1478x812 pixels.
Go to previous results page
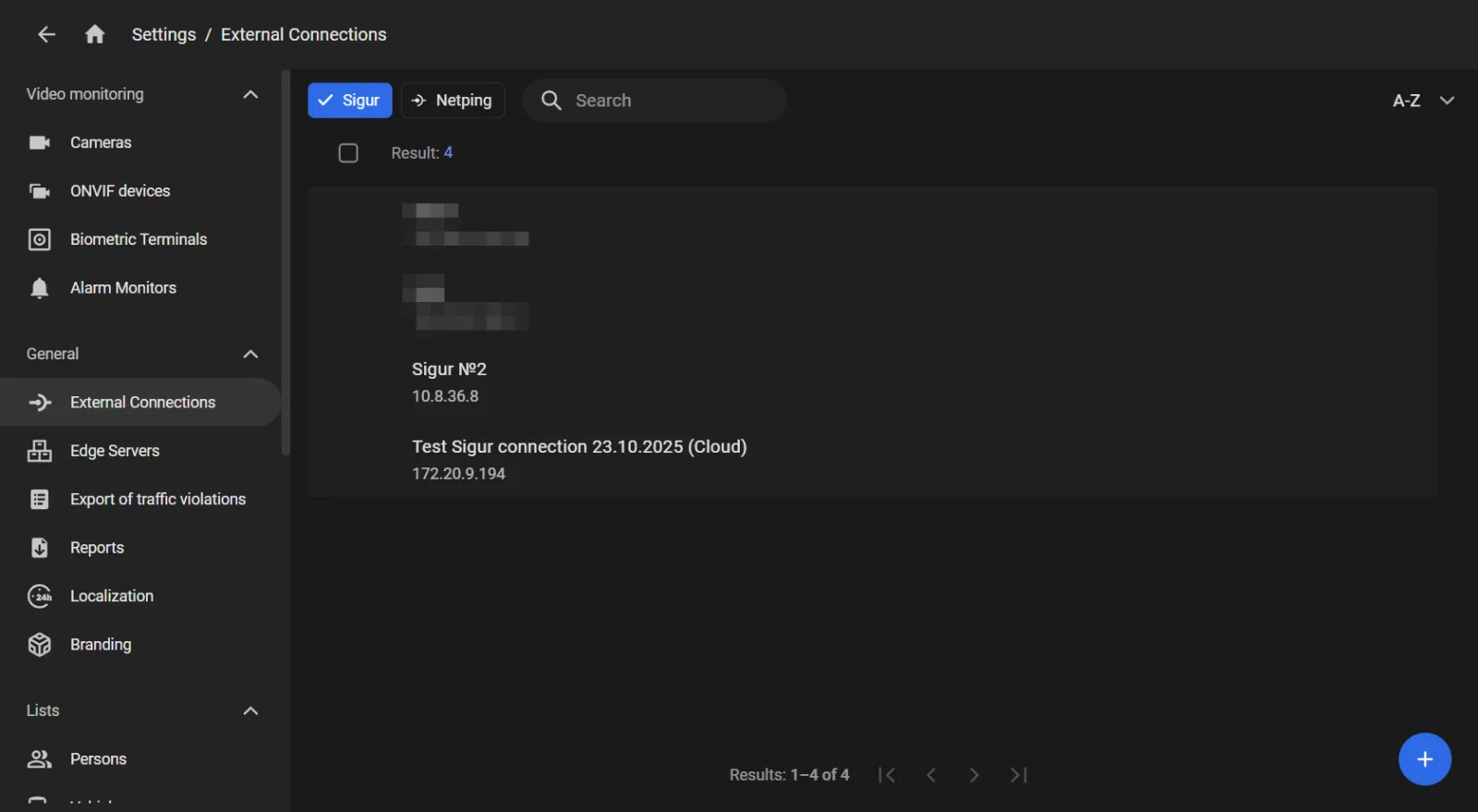pos(931,775)
